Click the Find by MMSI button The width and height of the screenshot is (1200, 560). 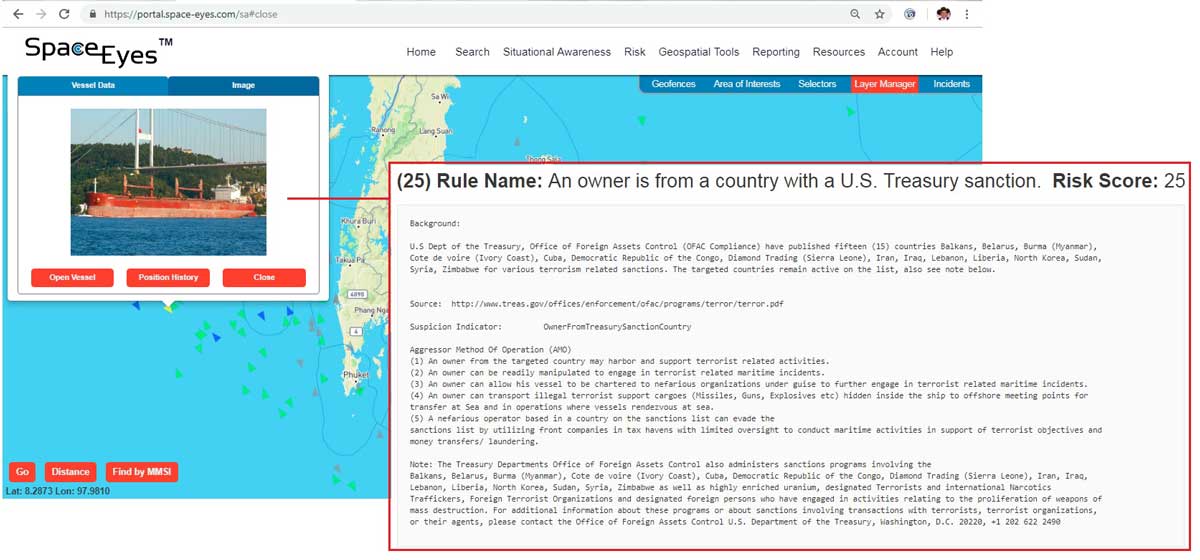tap(141, 472)
